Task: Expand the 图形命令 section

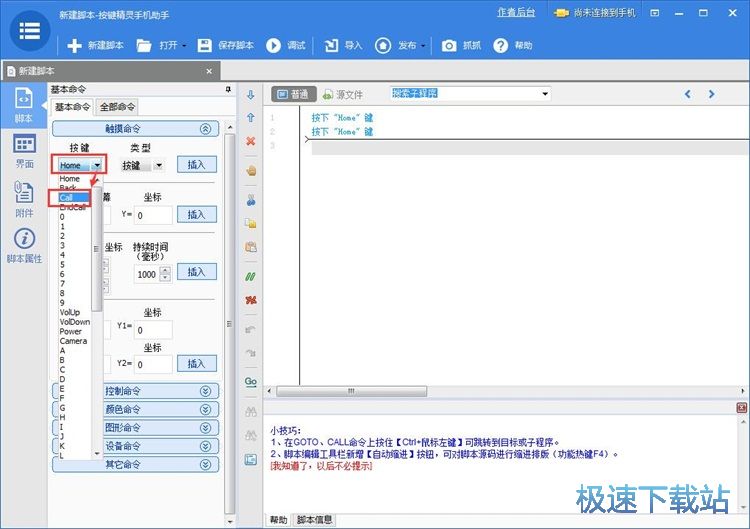Action: click(x=205, y=428)
